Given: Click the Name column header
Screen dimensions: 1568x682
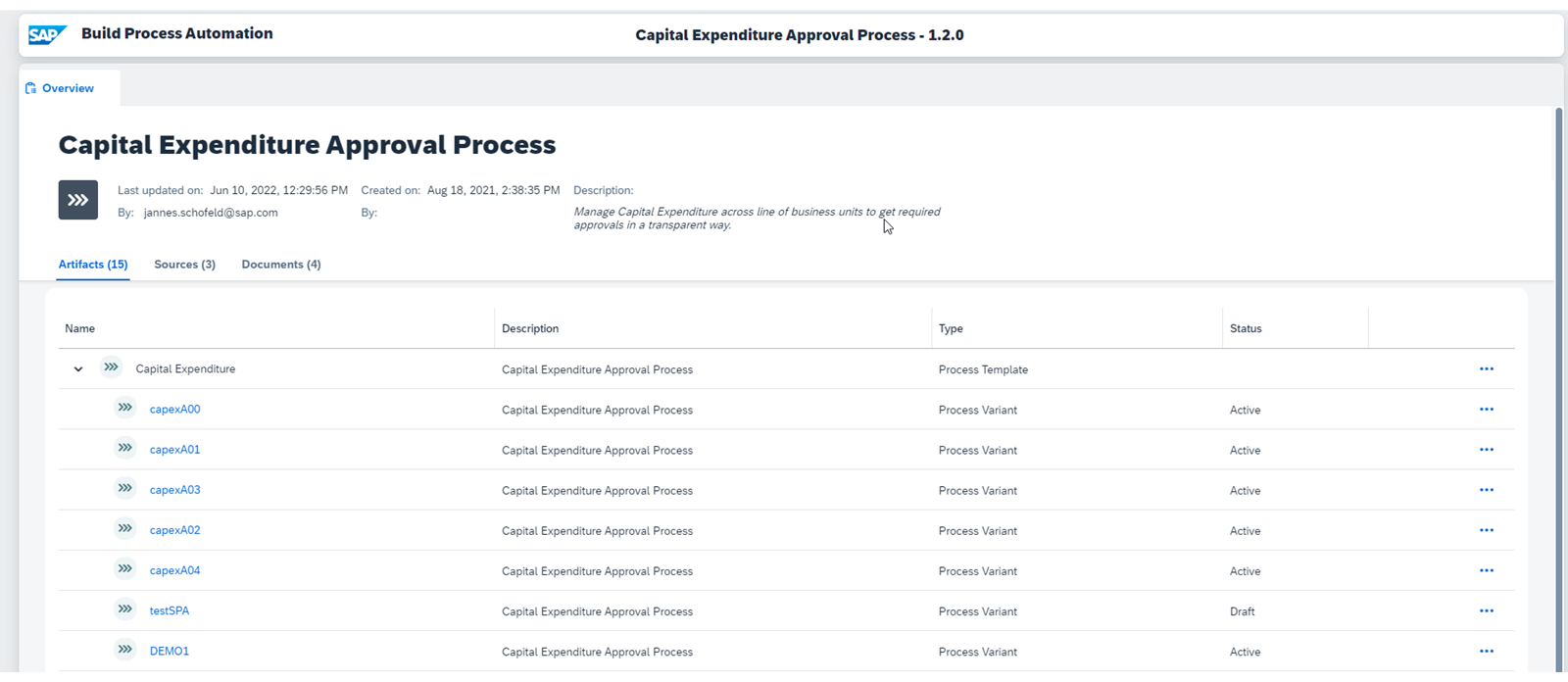Looking at the screenshot, I should pyautogui.click(x=276, y=328).
